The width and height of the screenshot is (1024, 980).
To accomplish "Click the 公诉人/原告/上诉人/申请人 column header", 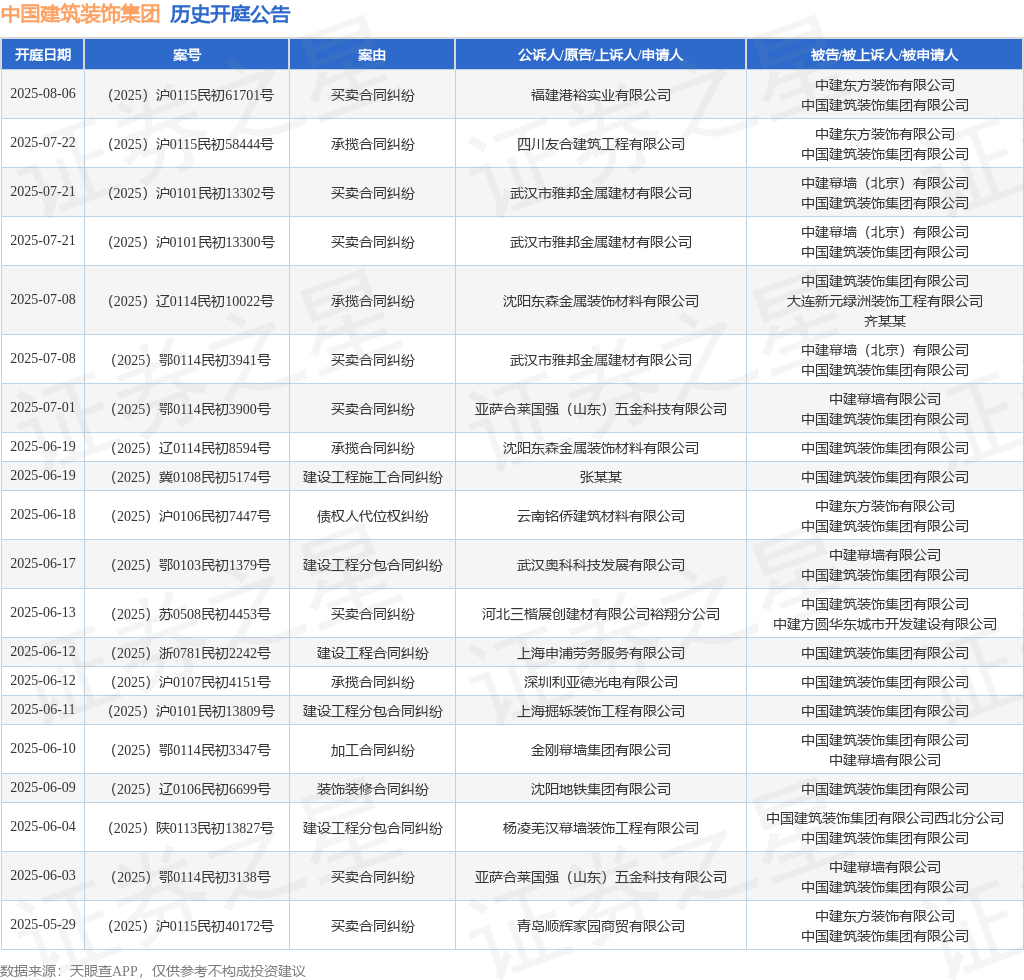I will point(601,55).
